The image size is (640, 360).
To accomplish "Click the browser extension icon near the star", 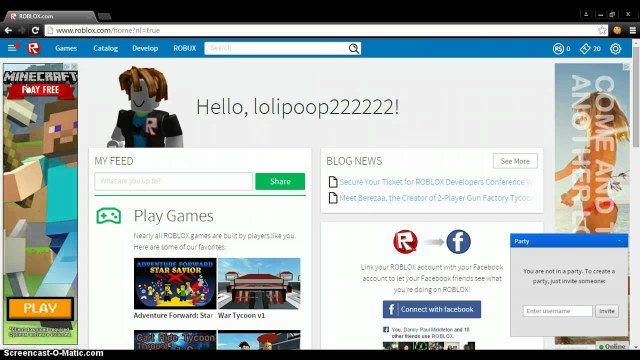I will pos(617,30).
